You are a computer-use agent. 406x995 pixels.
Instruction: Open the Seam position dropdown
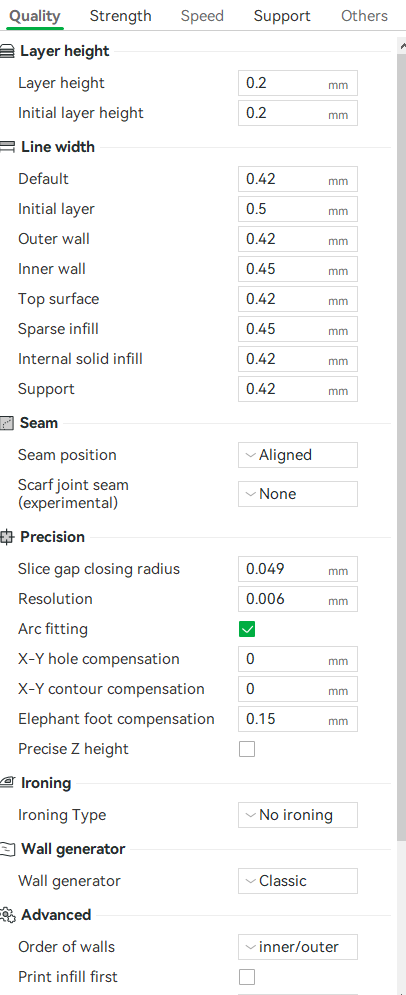pyautogui.click(x=298, y=455)
